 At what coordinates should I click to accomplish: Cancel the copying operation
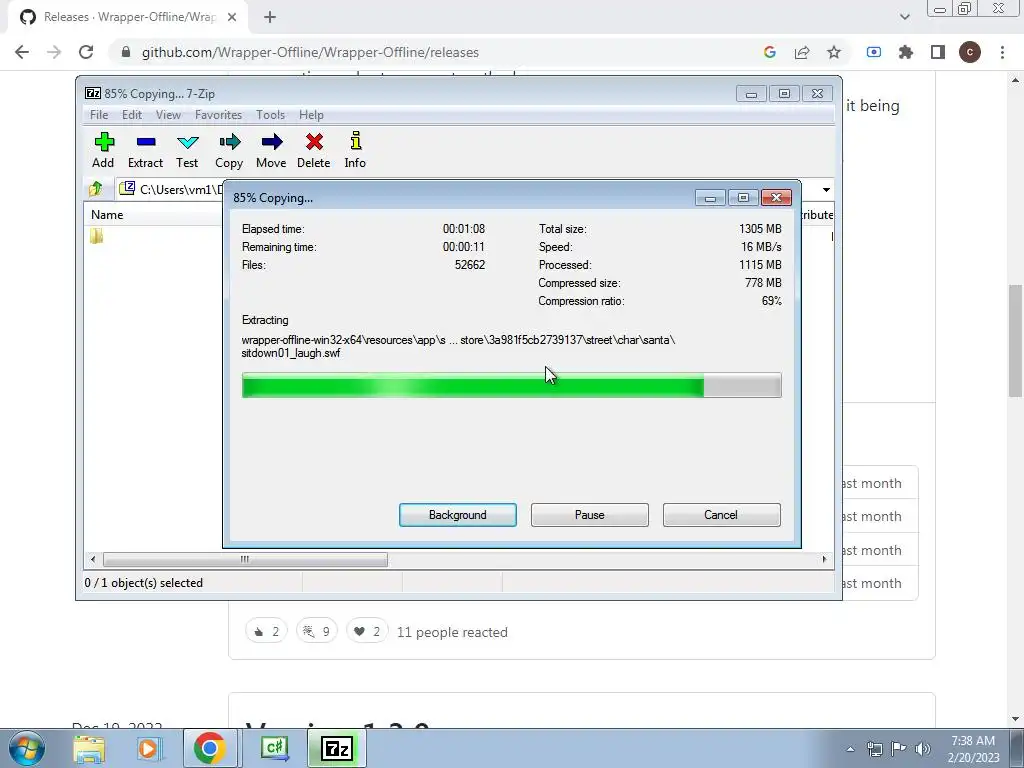point(721,515)
